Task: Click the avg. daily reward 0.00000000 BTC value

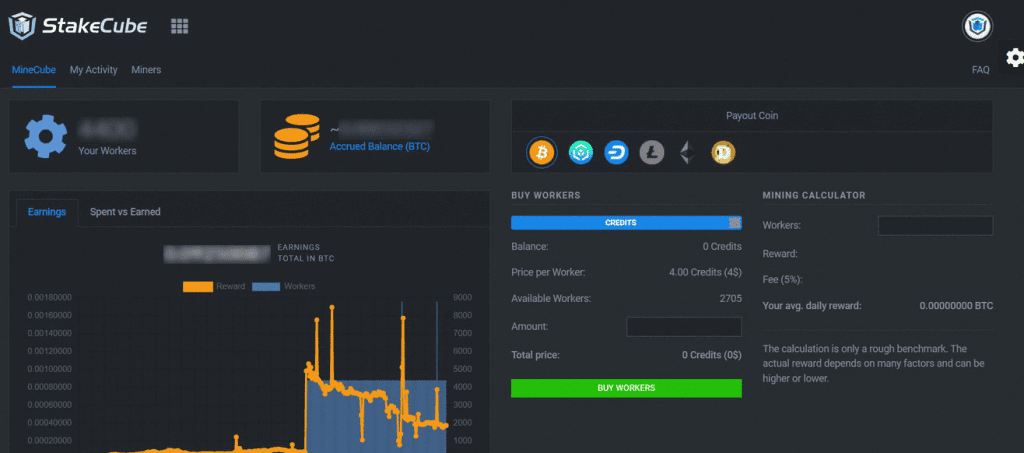Action: coord(956,305)
